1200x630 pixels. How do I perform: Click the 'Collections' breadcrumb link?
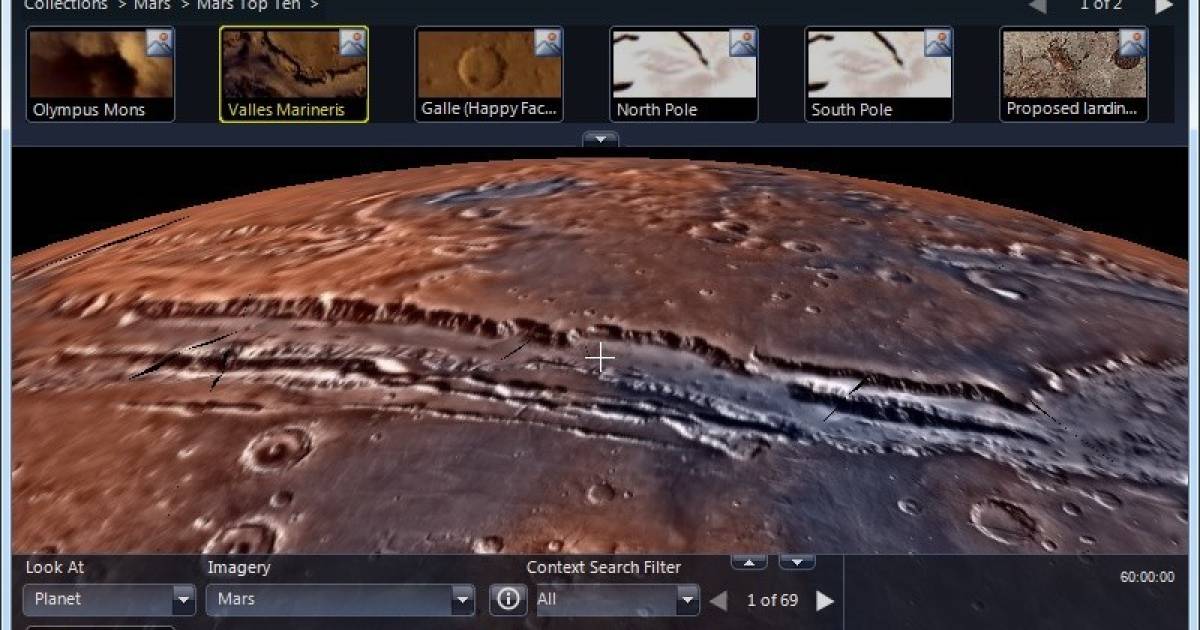[x=66, y=6]
